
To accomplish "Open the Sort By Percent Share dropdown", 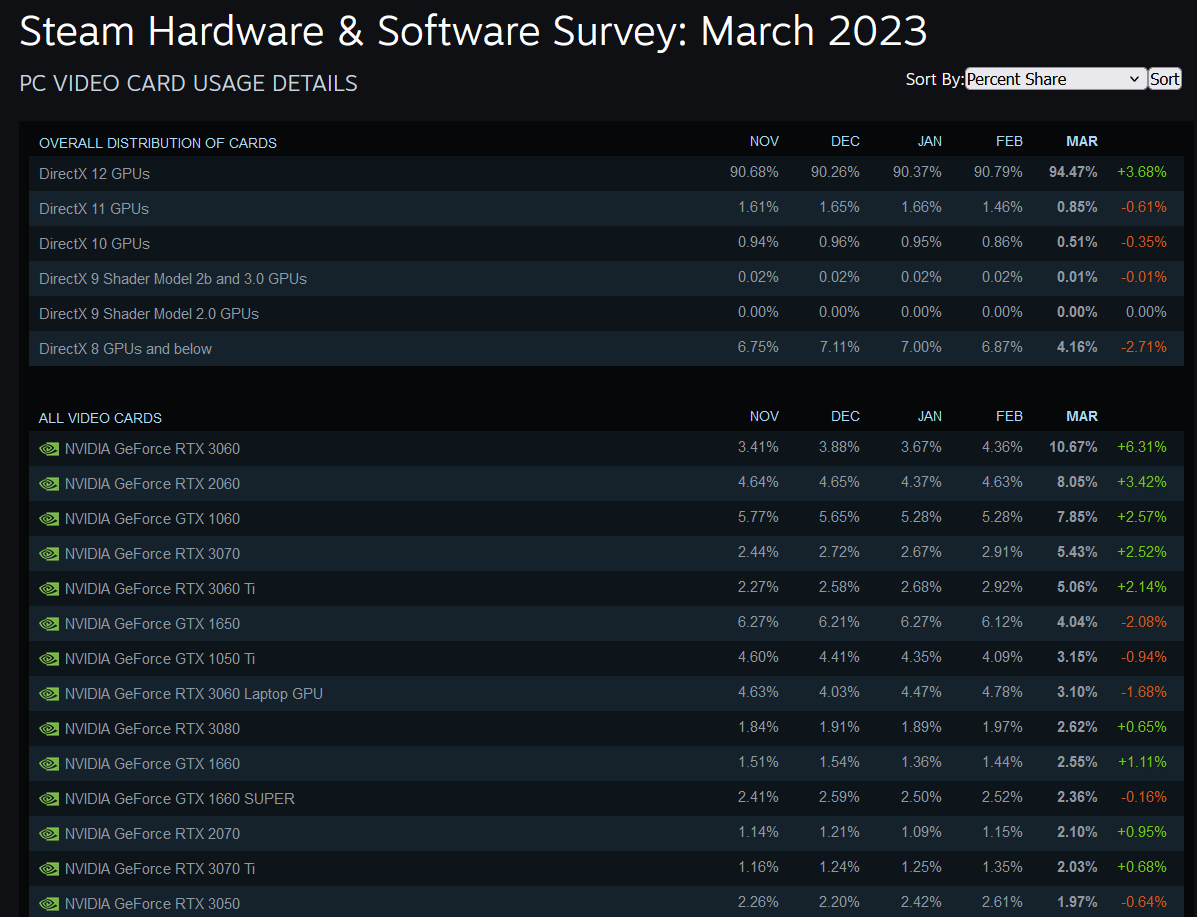I will (x=1056, y=79).
